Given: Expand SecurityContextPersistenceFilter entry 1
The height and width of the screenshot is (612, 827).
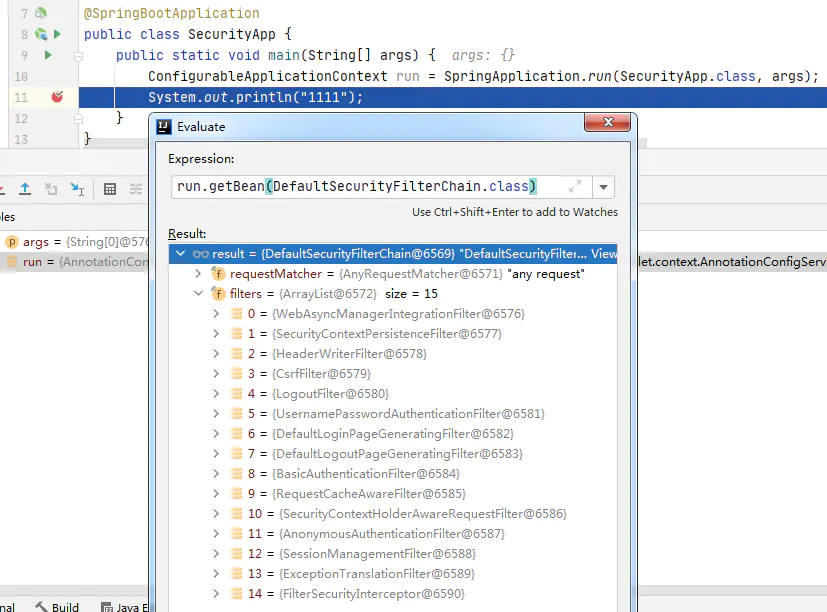Looking at the screenshot, I should pyautogui.click(x=216, y=334).
